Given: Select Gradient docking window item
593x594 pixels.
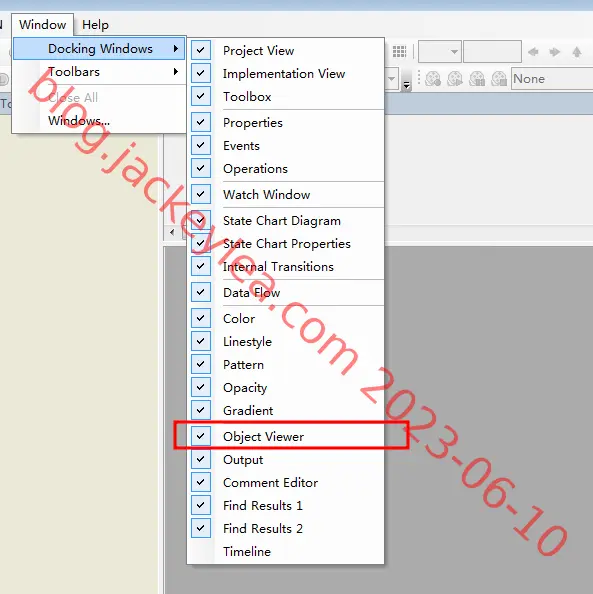Looking at the screenshot, I should click(x=286, y=410).
